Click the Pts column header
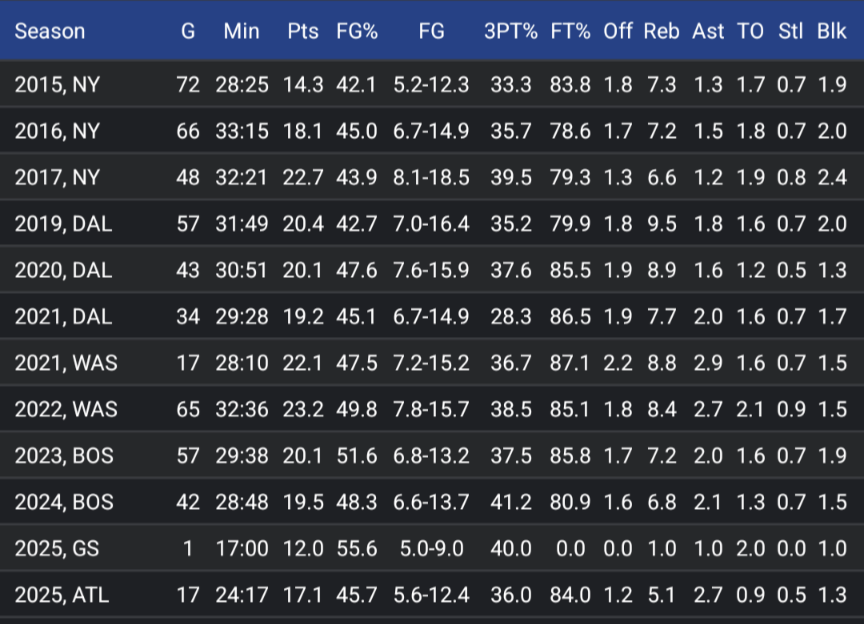 tap(303, 31)
